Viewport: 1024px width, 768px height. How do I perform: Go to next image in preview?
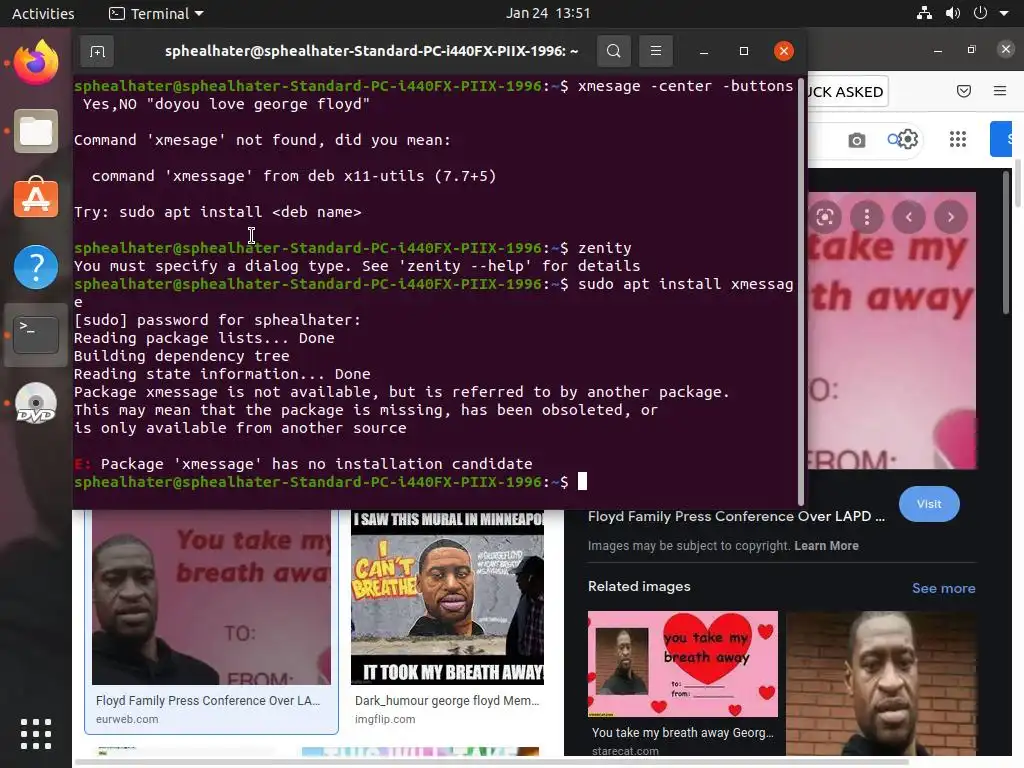tap(951, 217)
